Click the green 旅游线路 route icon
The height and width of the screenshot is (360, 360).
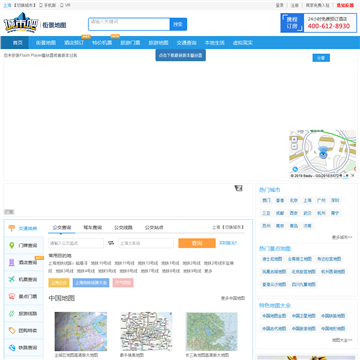[x=12, y=313]
